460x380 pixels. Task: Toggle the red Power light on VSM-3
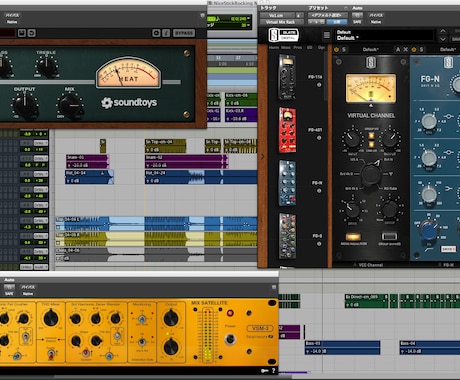230,313
